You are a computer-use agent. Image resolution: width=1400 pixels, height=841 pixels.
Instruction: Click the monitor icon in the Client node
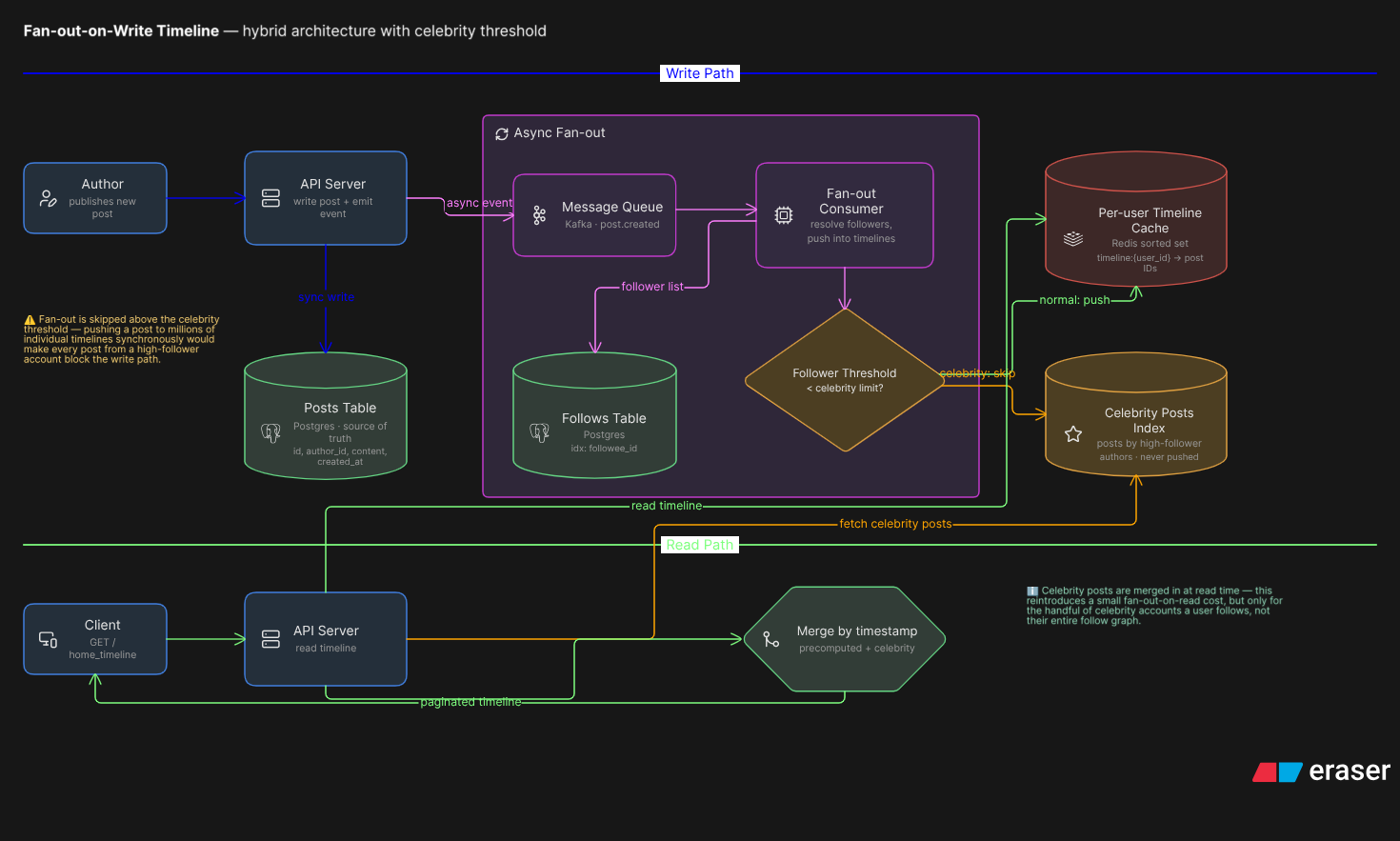coord(48,639)
